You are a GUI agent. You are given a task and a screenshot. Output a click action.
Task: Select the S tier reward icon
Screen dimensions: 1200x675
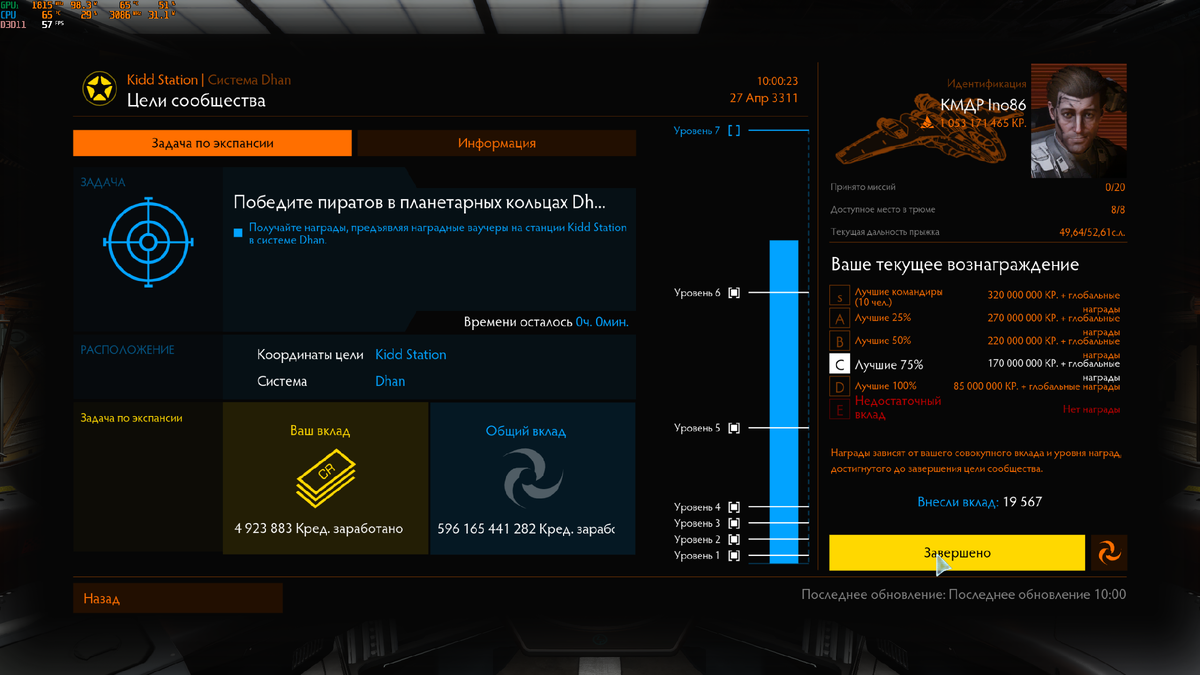point(840,296)
